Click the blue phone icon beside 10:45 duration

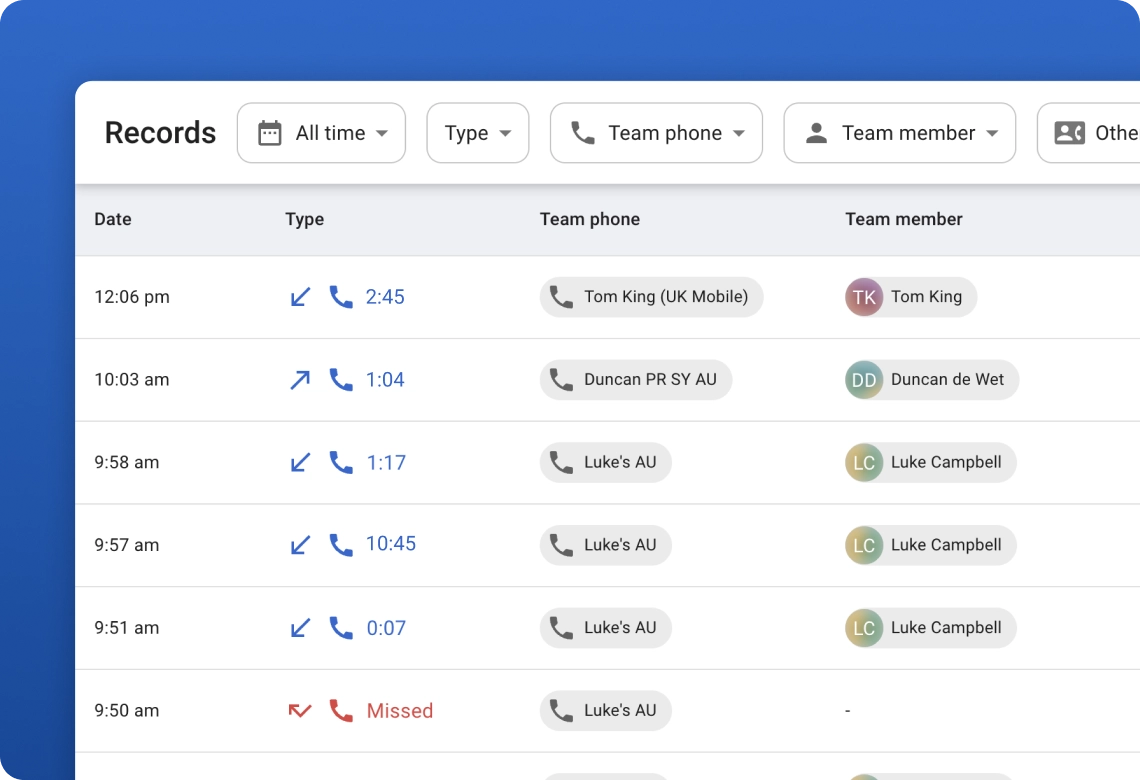[341, 545]
